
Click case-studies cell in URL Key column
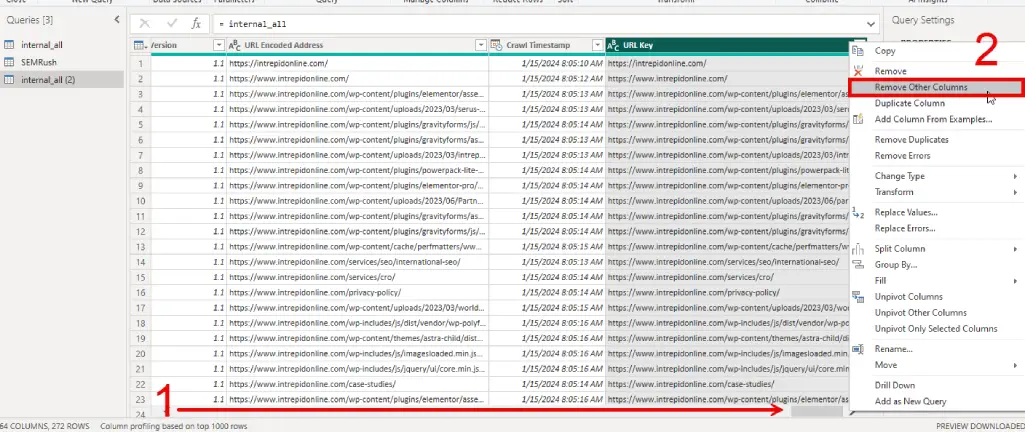click(727, 384)
